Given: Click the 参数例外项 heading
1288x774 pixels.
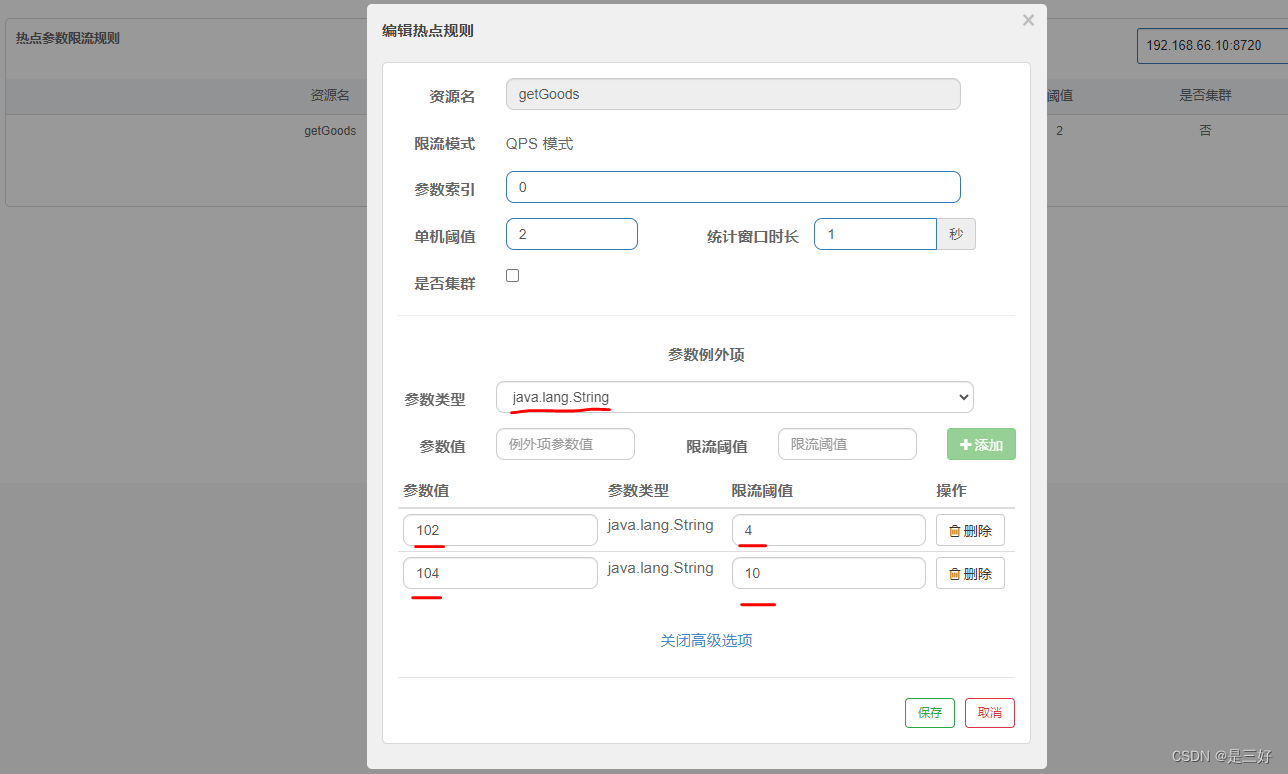Looking at the screenshot, I should pyautogui.click(x=706, y=355).
